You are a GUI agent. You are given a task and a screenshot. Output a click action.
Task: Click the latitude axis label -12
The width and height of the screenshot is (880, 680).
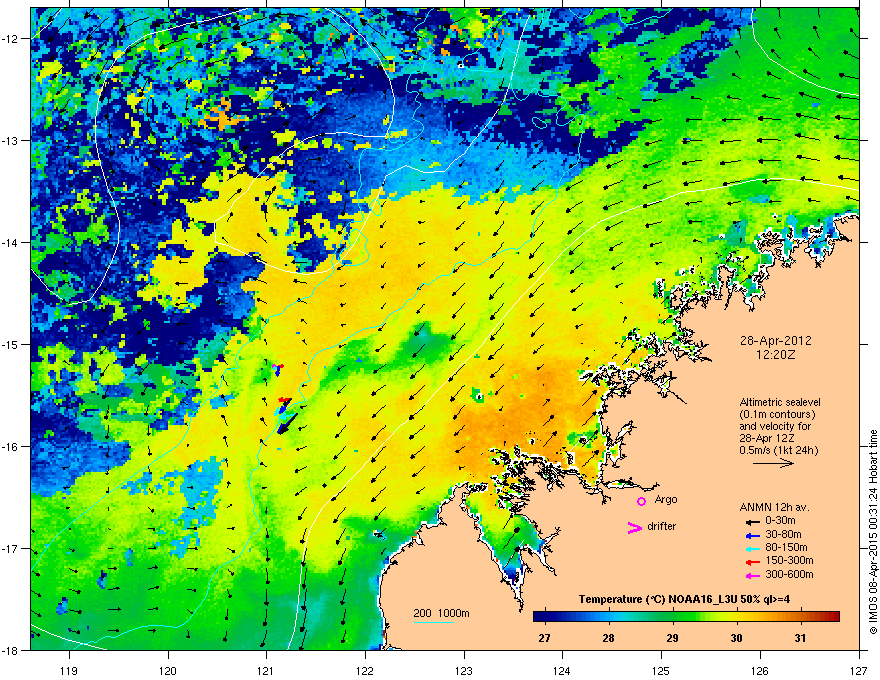(12, 39)
